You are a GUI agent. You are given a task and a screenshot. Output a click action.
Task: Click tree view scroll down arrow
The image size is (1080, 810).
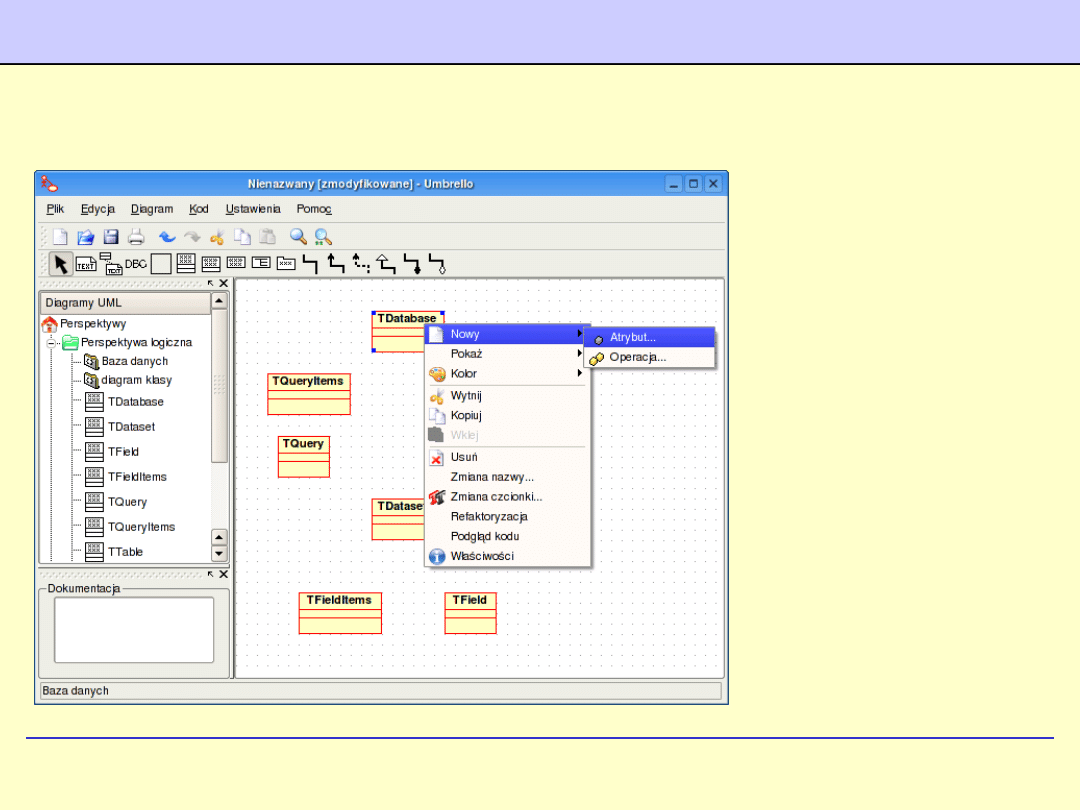click(219, 554)
